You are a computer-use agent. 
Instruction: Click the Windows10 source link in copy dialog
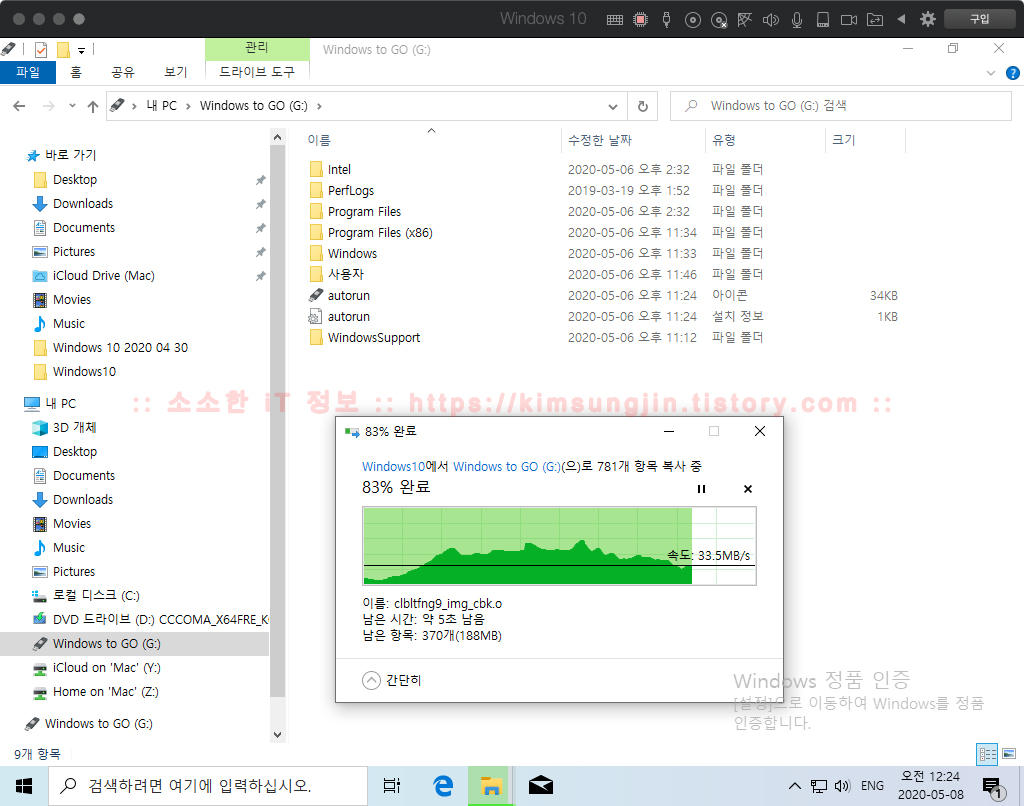[x=393, y=466]
